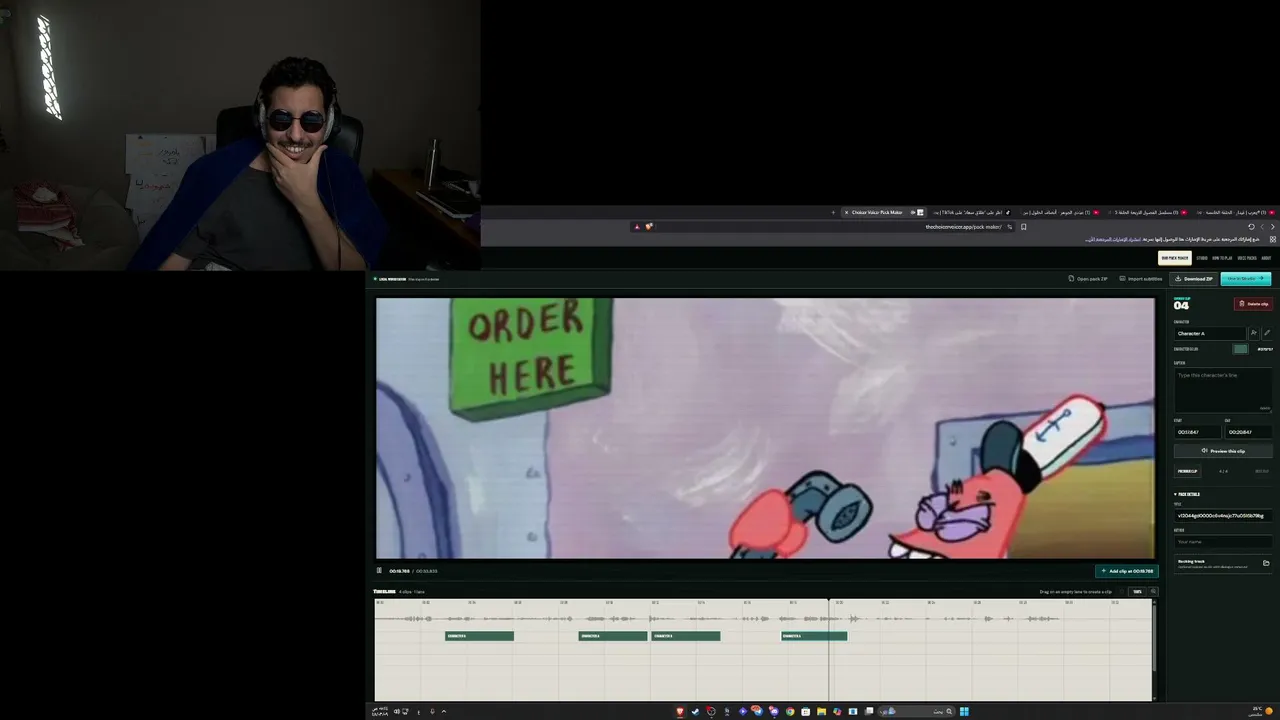Open the Character A dropdown
The height and width of the screenshot is (720, 1280).
point(1210,333)
